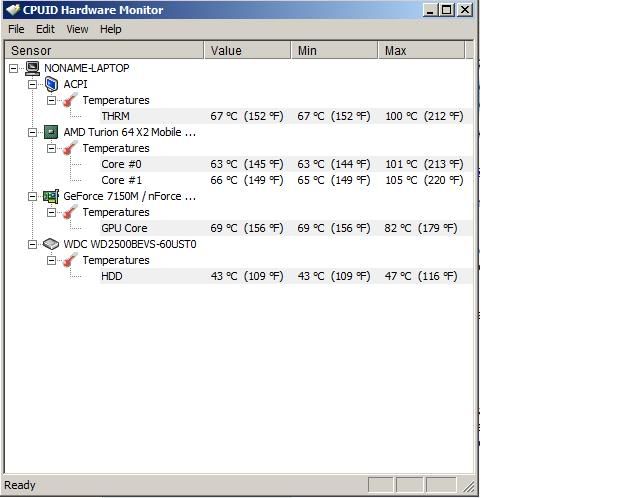Select the ACPI label

(x=76, y=84)
